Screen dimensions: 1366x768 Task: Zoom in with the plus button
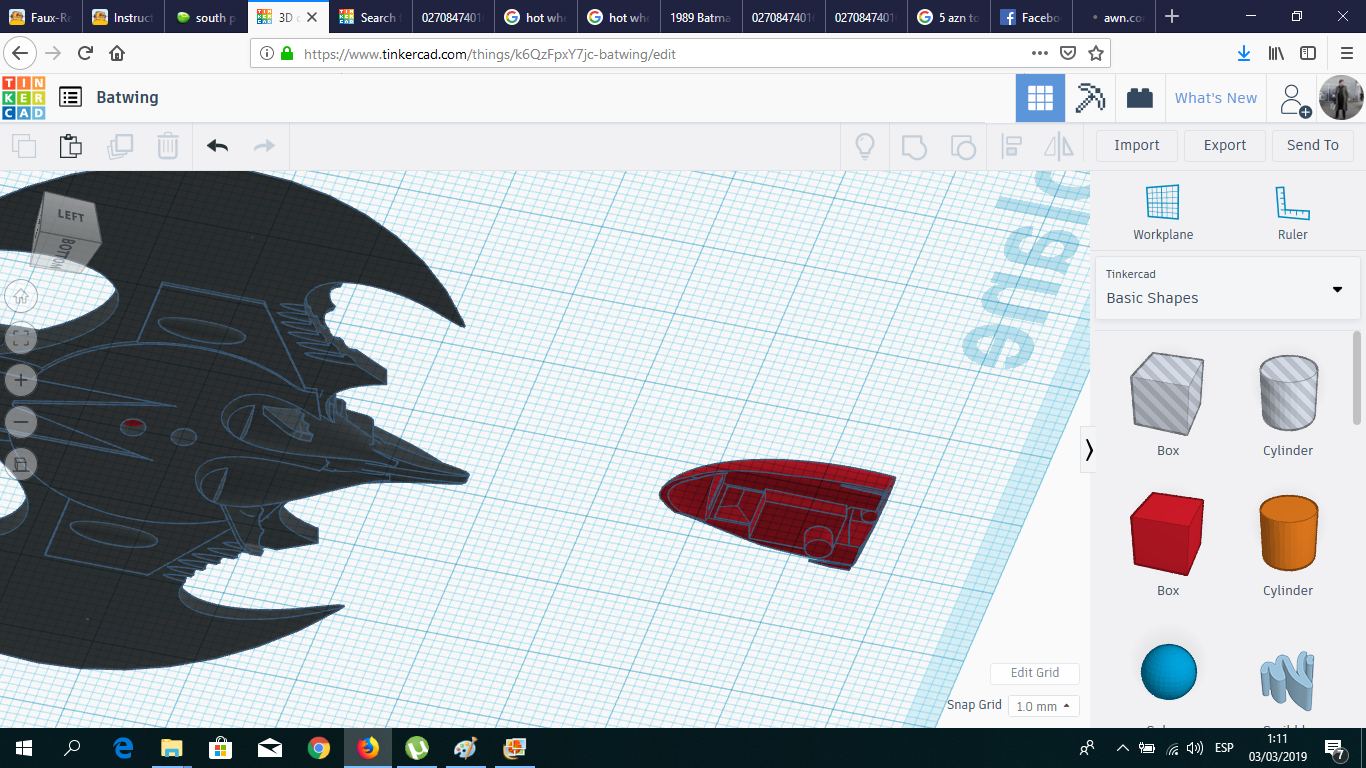21,380
